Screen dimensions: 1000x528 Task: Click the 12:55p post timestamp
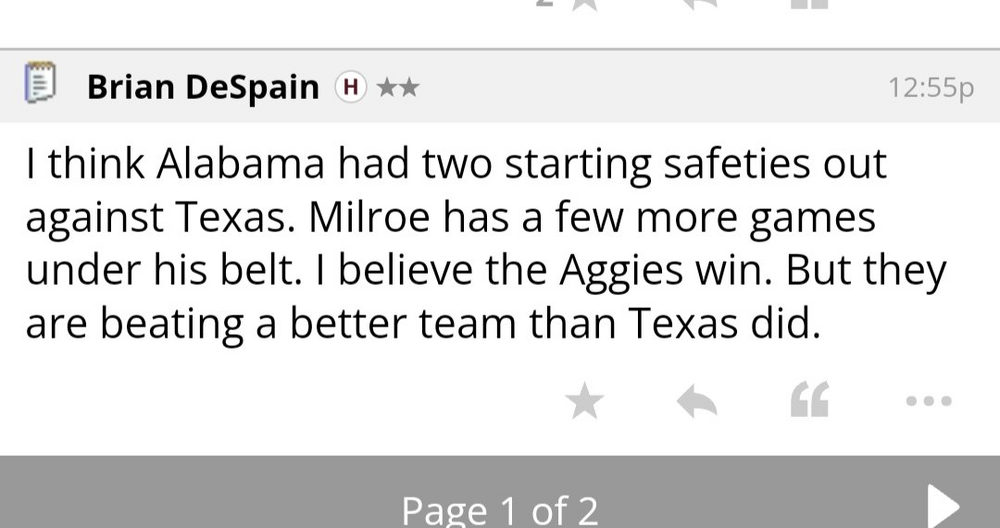click(x=930, y=88)
